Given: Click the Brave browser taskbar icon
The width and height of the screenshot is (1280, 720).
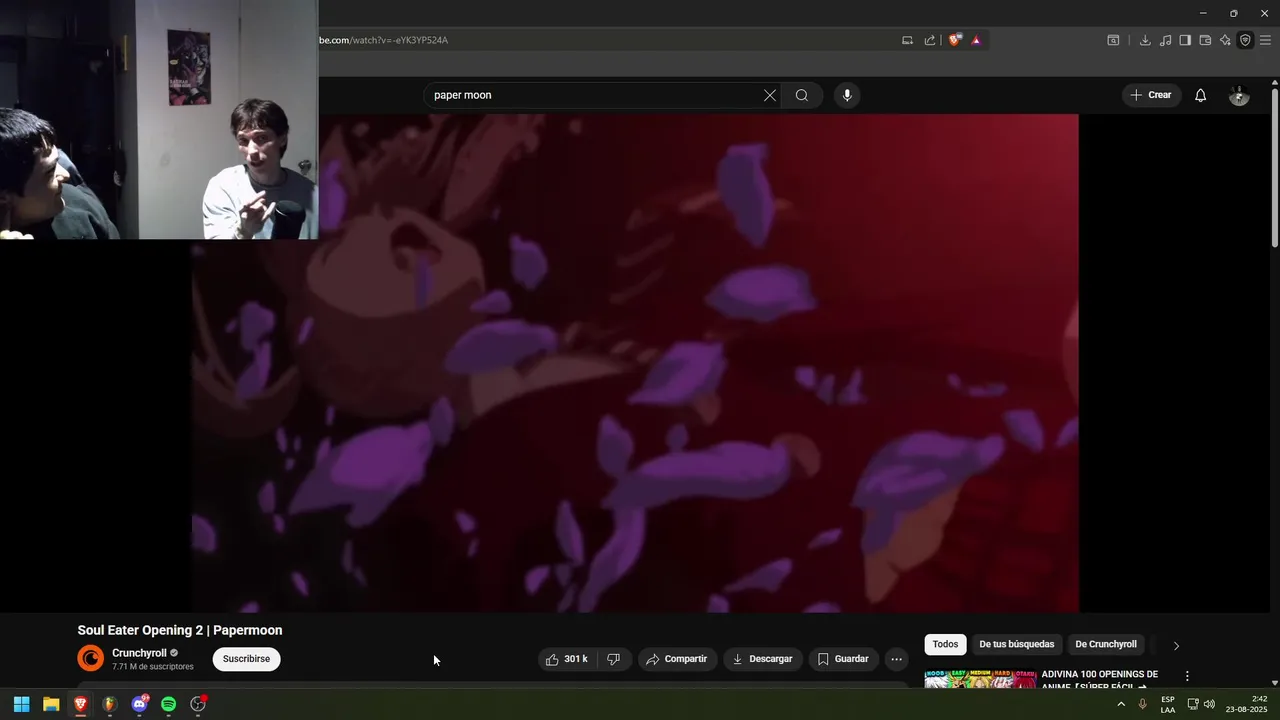Looking at the screenshot, I should click(81, 704).
